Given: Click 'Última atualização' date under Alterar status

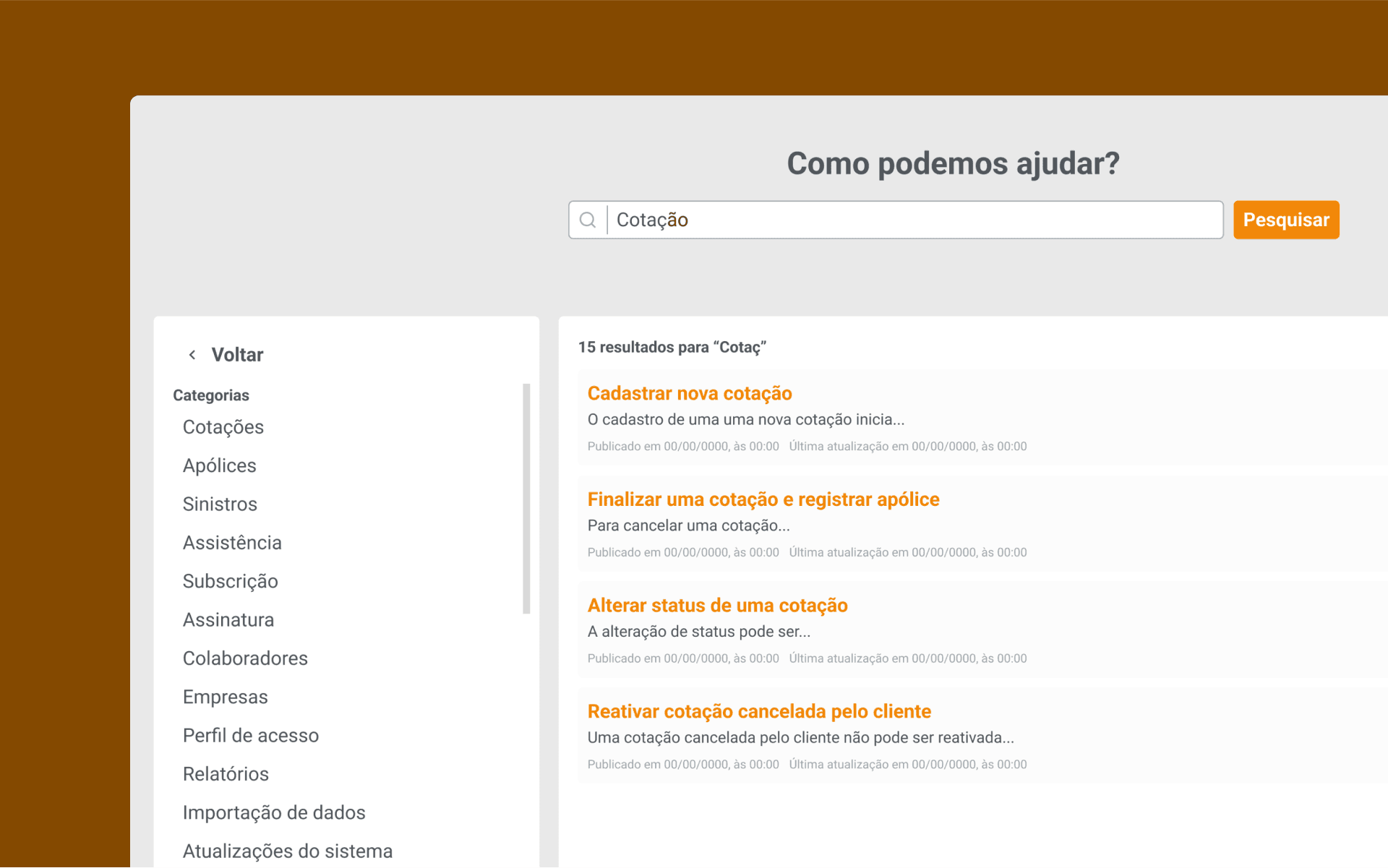Looking at the screenshot, I should click(908, 659).
